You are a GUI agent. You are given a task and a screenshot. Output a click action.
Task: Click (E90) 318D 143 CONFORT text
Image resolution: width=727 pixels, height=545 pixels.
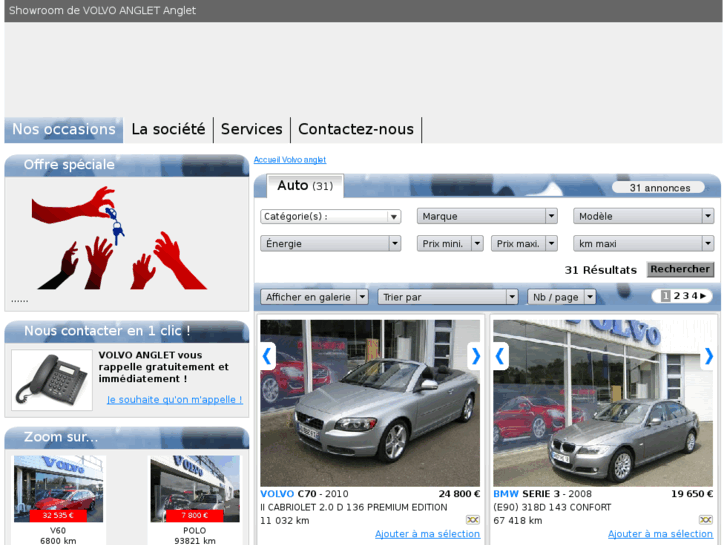[x=552, y=507]
